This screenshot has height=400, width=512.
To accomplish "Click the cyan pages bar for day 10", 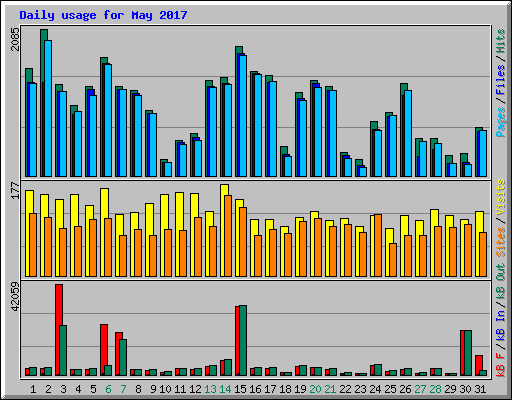I will 168,169.
